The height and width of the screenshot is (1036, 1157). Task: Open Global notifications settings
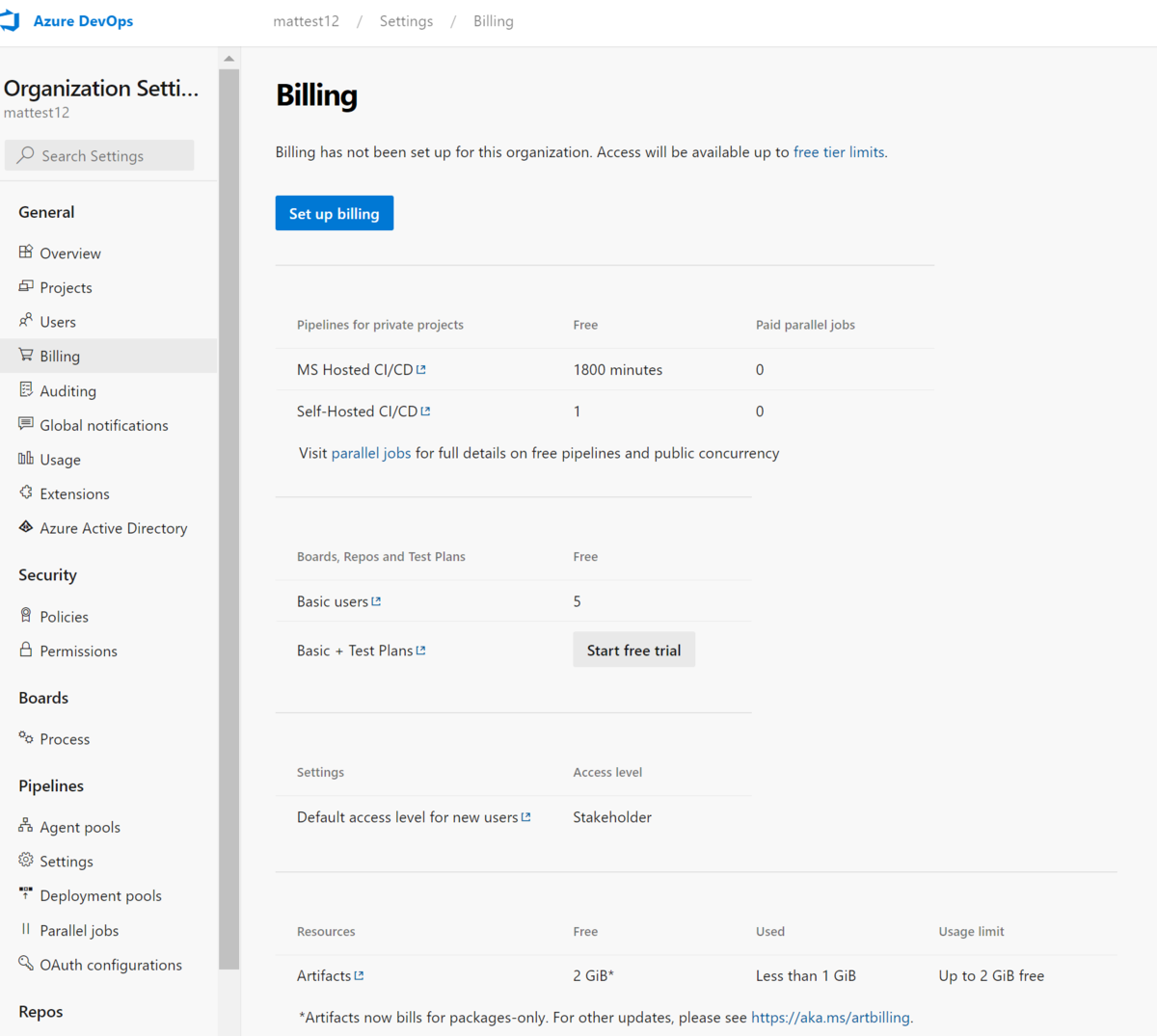point(104,425)
